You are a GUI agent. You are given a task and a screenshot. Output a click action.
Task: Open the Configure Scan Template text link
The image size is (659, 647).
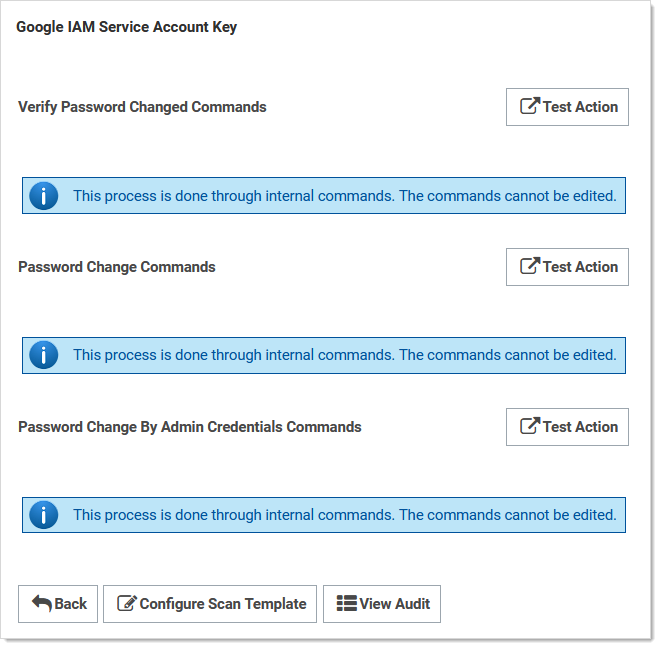(x=223, y=604)
